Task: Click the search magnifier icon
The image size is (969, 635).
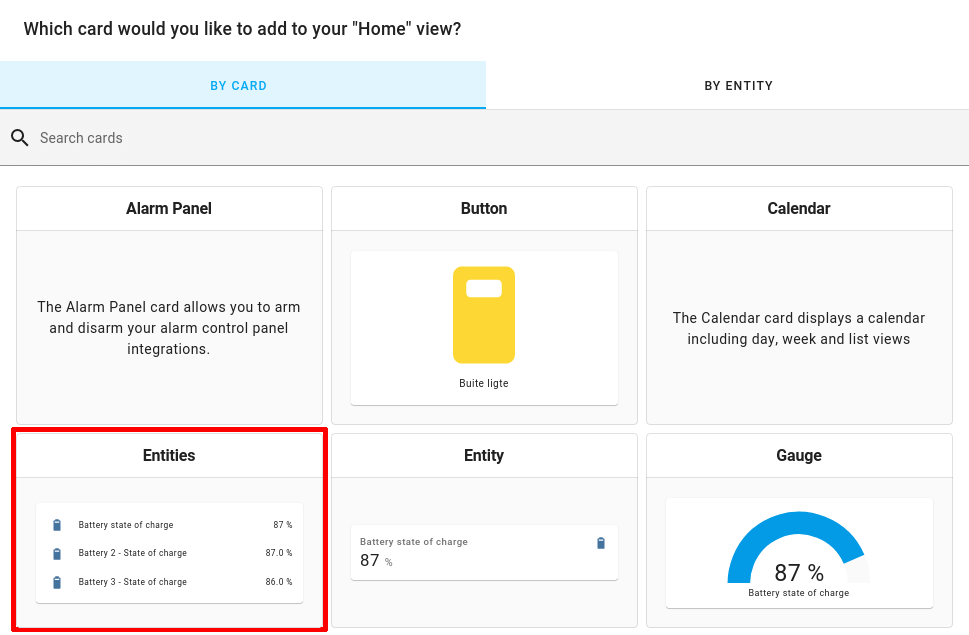Action: (x=20, y=137)
